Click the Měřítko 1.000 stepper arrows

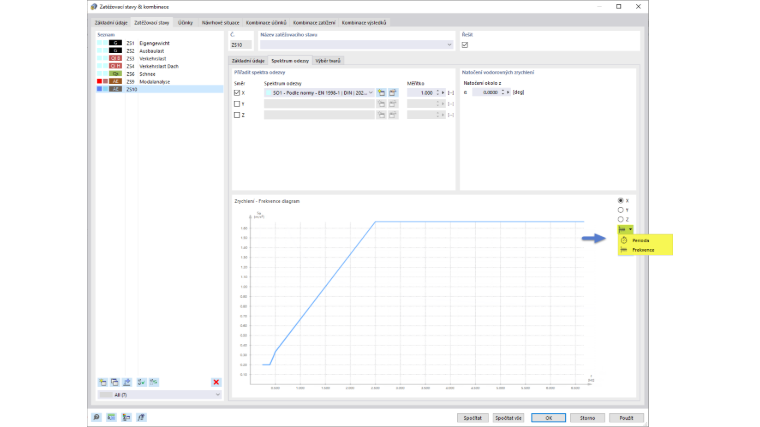tap(438, 93)
